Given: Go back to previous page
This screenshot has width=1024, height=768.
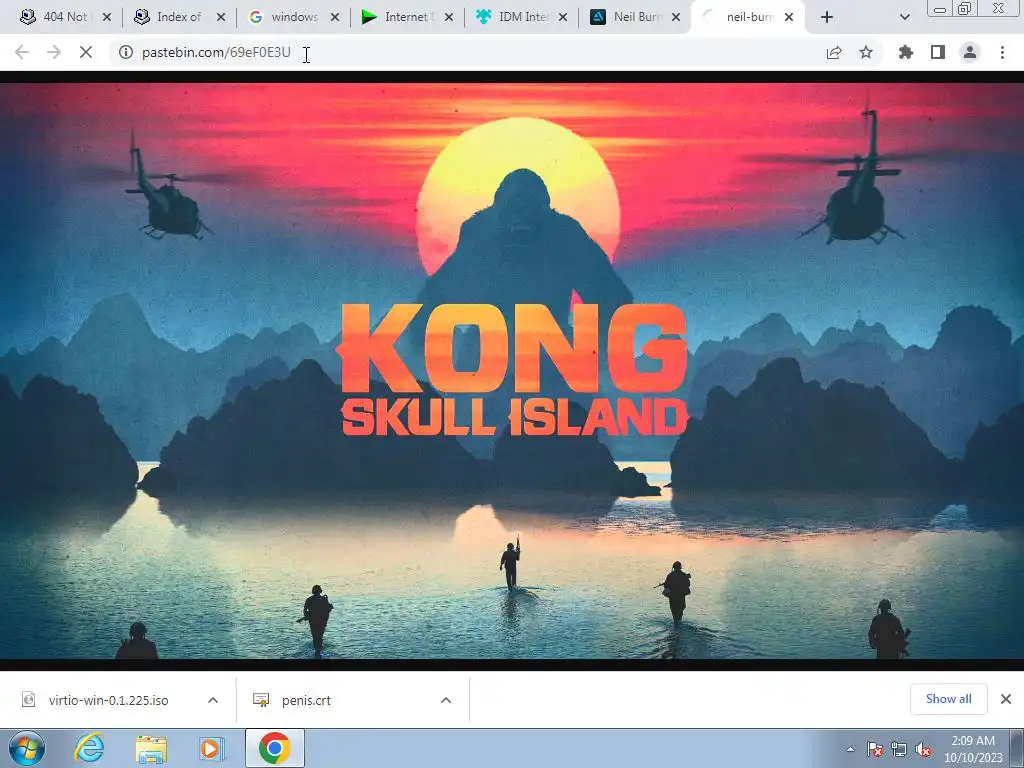Looking at the screenshot, I should click(x=22, y=52).
